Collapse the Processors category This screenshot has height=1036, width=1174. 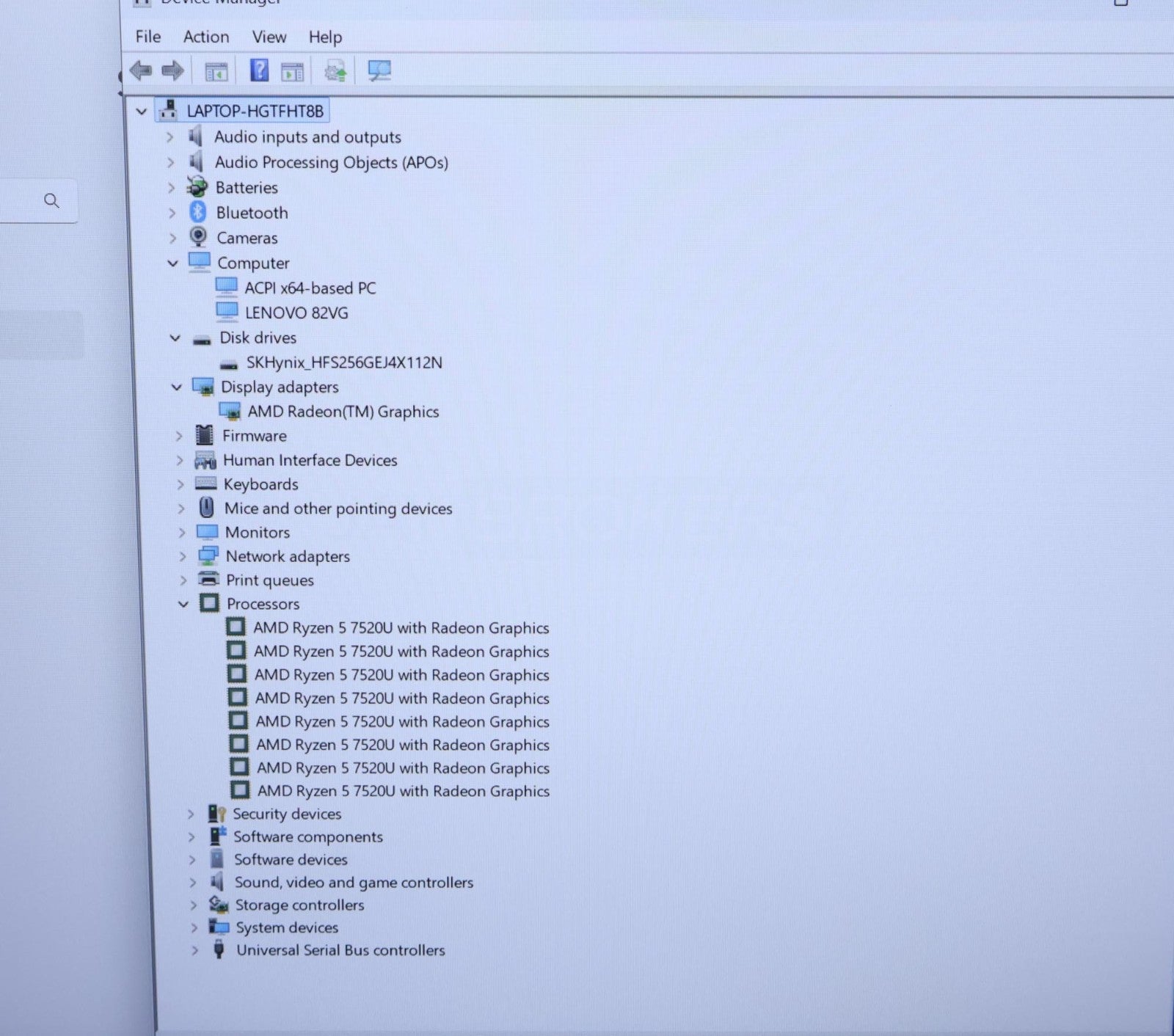(x=183, y=605)
